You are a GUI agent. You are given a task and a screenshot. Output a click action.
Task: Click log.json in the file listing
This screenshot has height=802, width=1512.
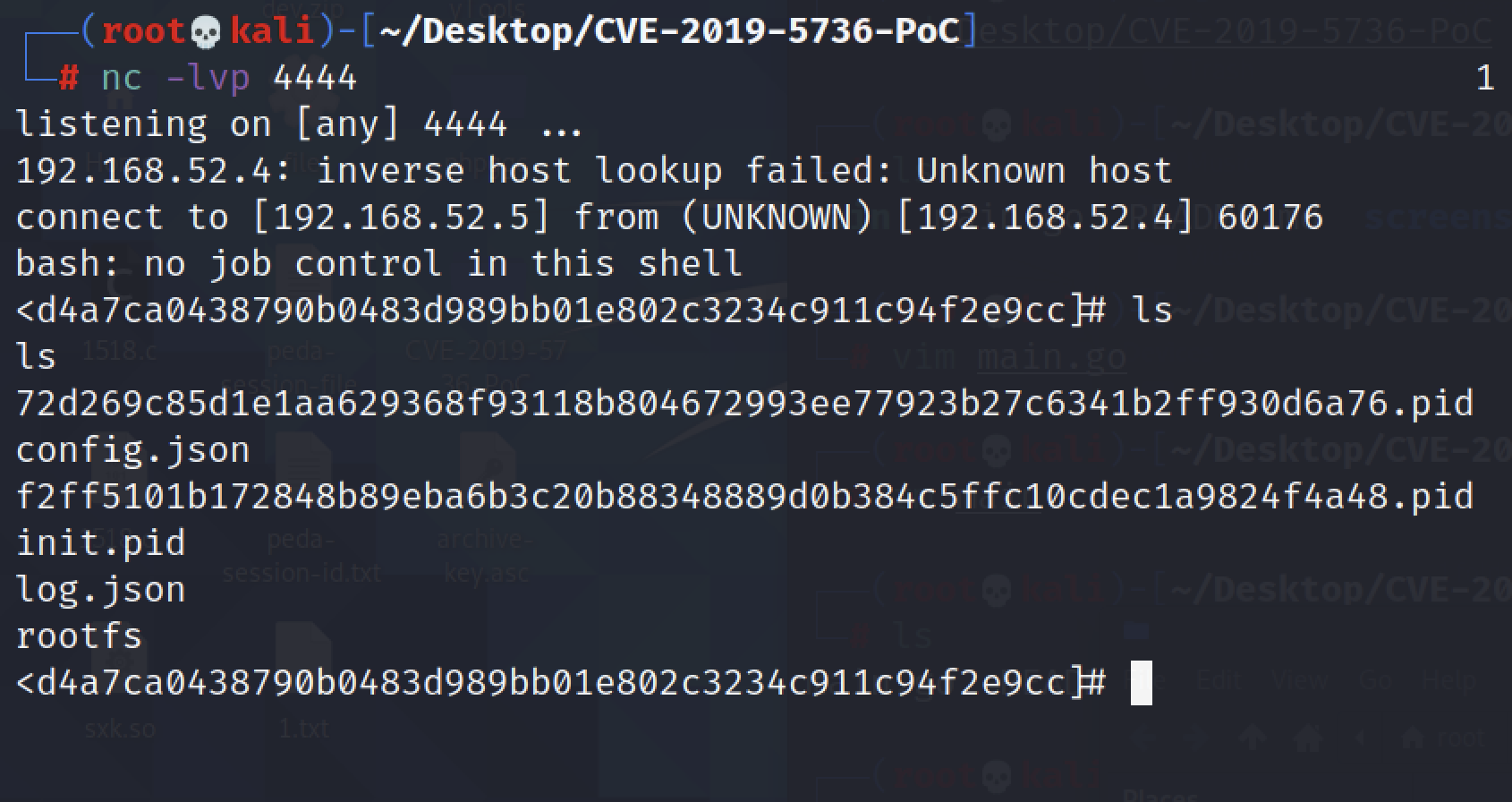tap(100, 590)
